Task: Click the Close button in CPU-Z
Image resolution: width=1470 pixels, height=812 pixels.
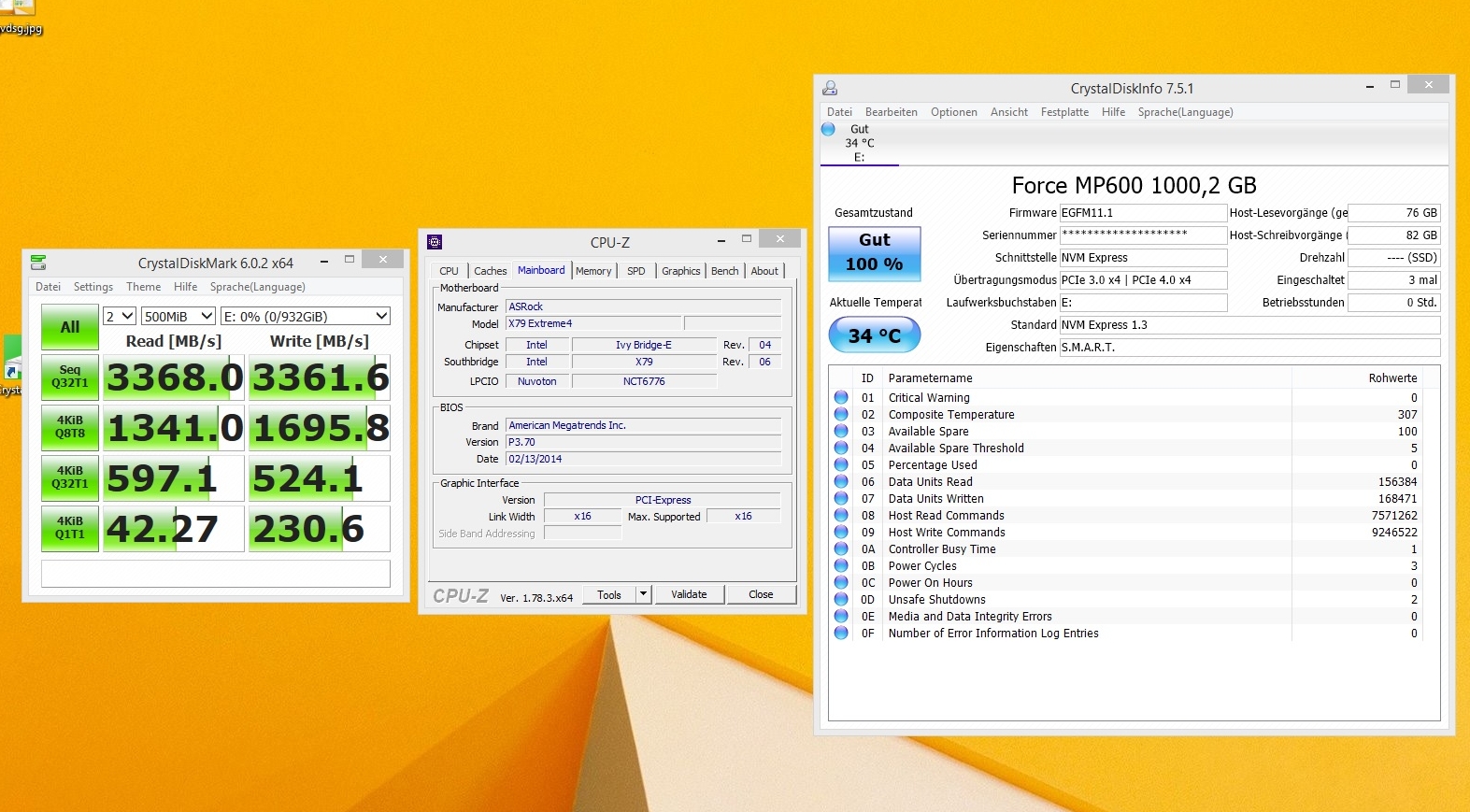Action: point(761,594)
